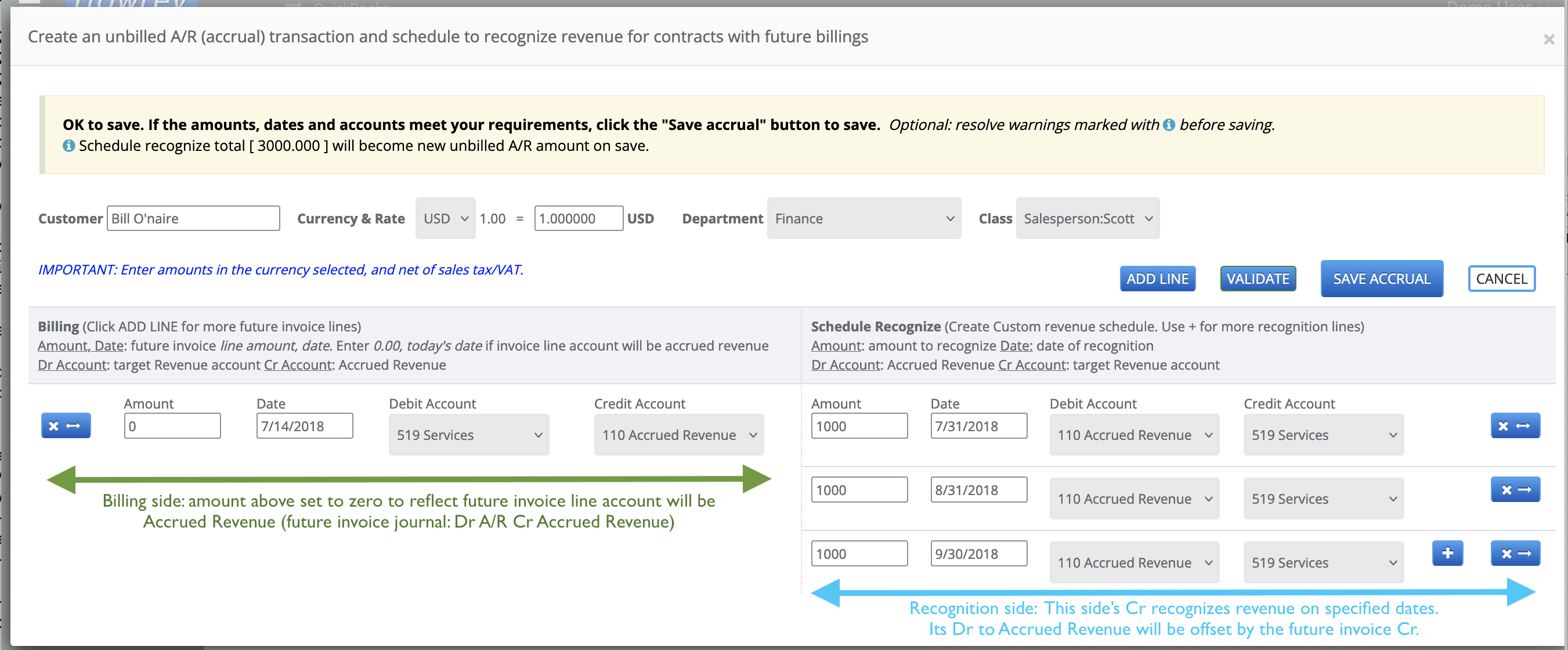Click the plus icon to add recognition line
The image size is (1568, 650).
1447,553
